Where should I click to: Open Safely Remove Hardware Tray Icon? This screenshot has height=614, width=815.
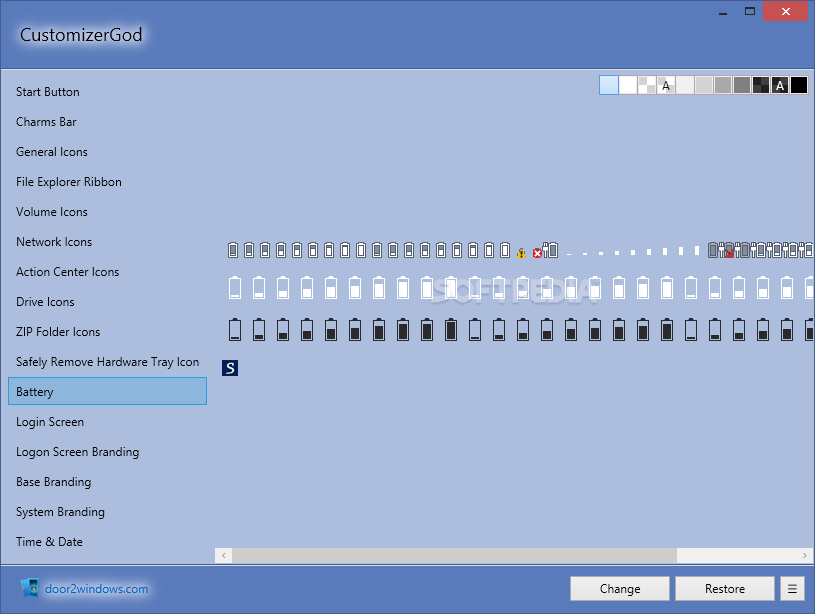point(108,362)
